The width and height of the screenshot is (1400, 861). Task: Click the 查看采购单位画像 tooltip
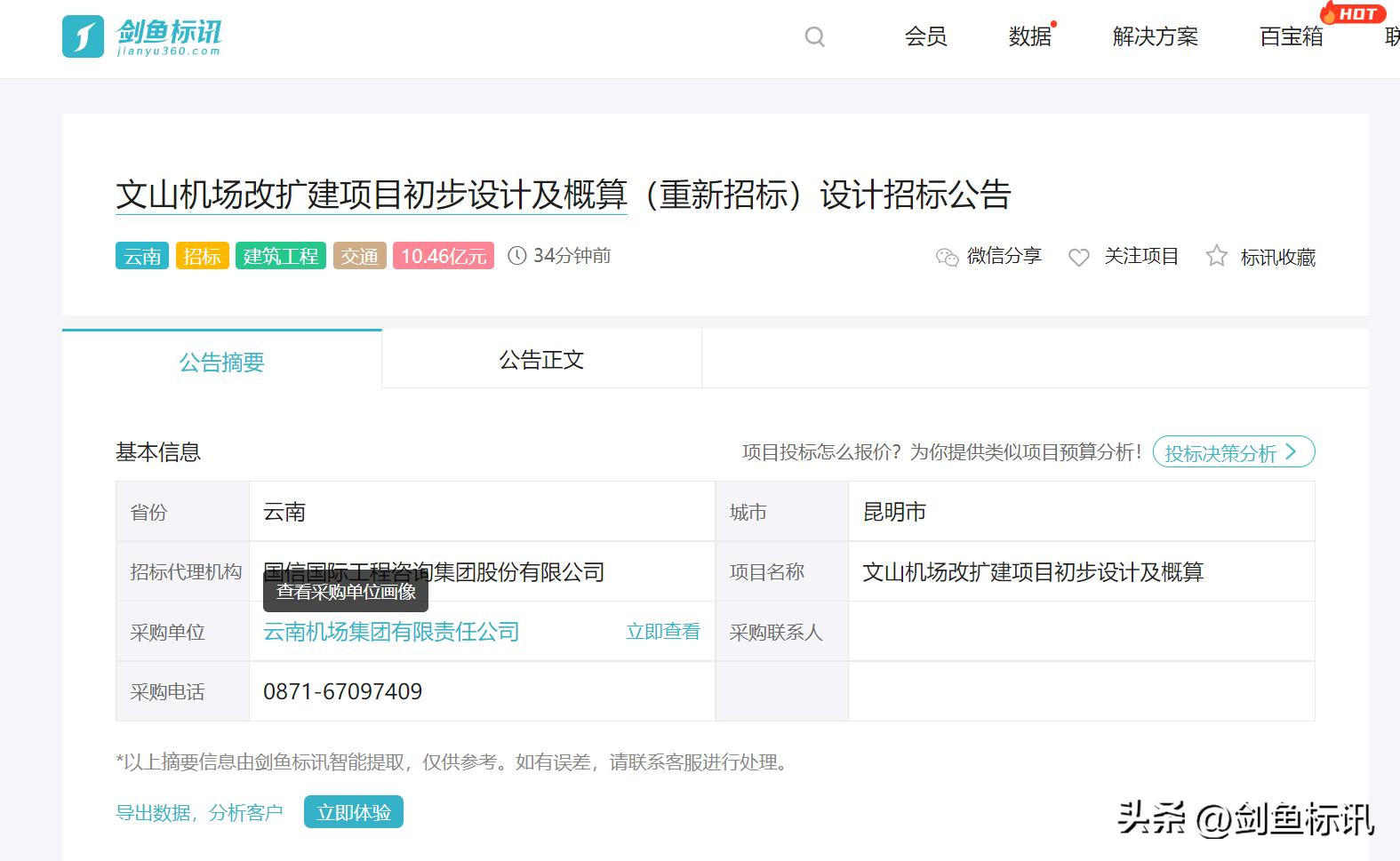(346, 592)
